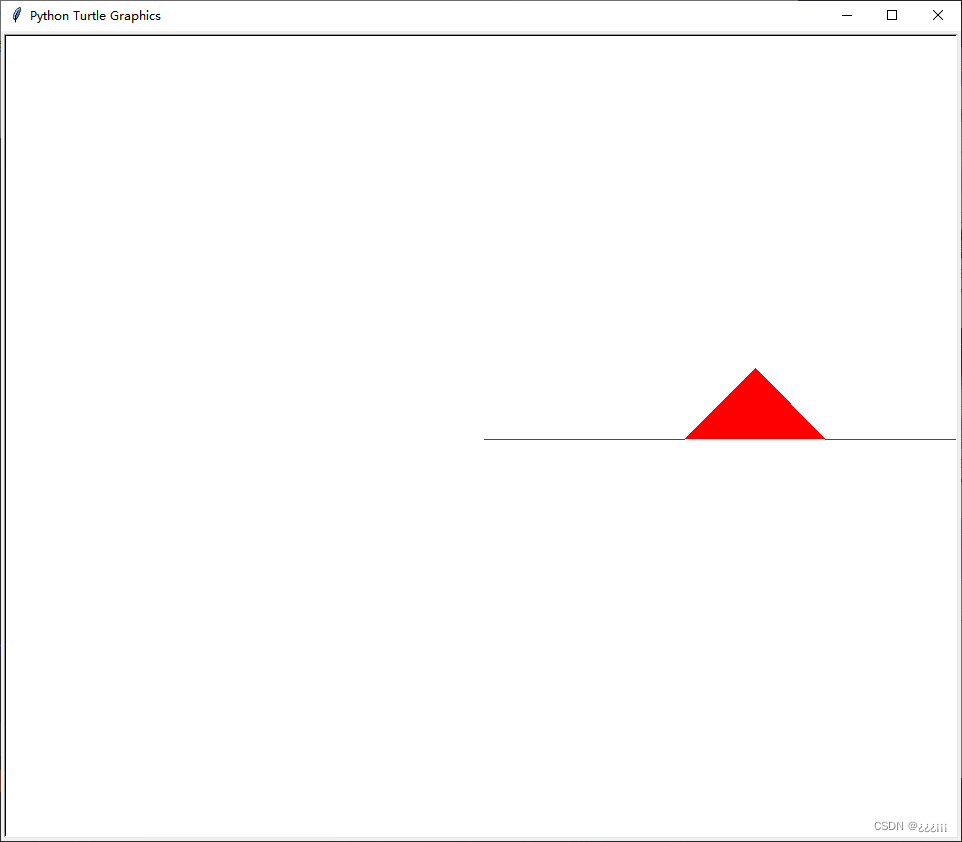Minimize the Python Turtle Graphics window
962x842 pixels.
(x=847, y=15)
